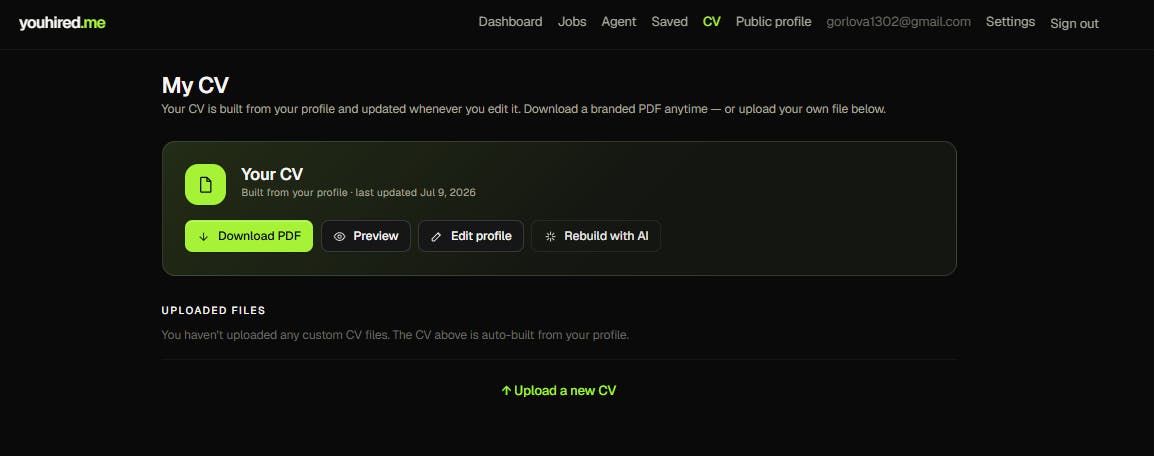
Task: Go to youhired.me home via logo
Action: tap(62, 23)
